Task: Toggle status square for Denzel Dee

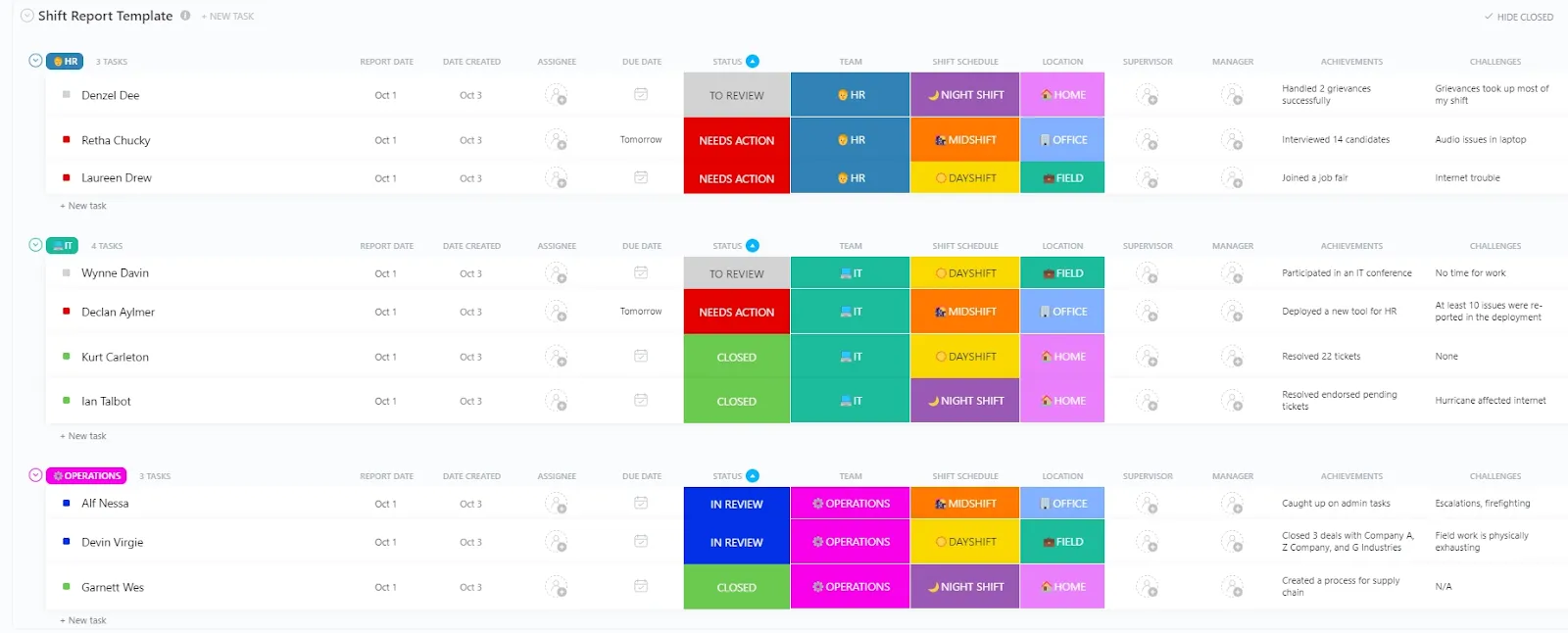Action: coord(66,95)
